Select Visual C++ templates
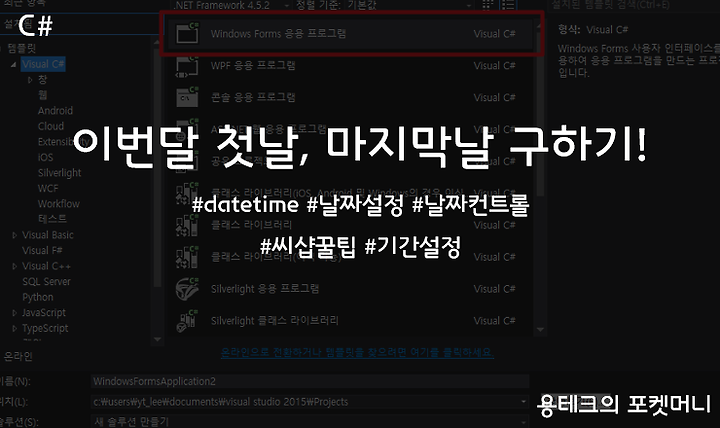The height and width of the screenshot is (428, 720). (46, 266)
